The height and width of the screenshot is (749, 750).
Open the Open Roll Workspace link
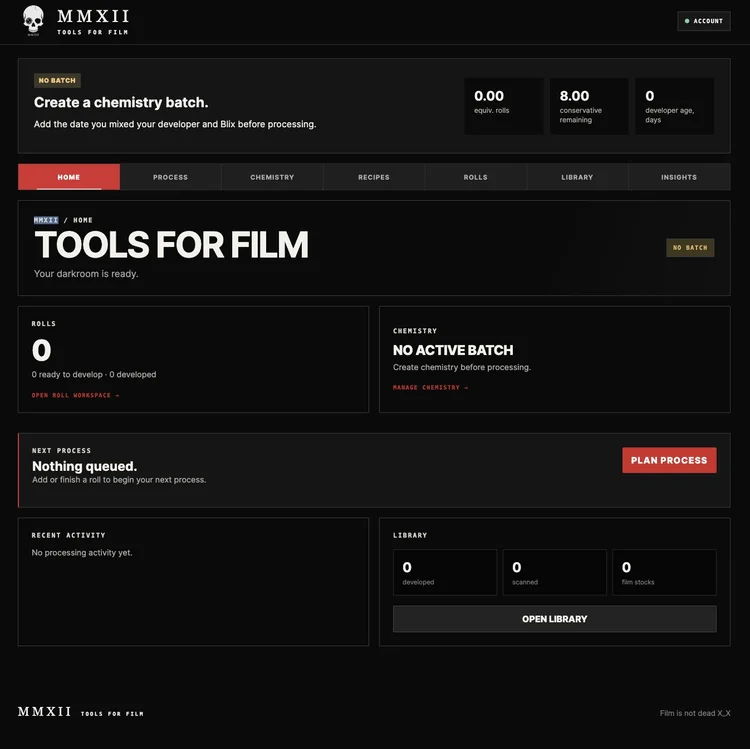(75, 395)
